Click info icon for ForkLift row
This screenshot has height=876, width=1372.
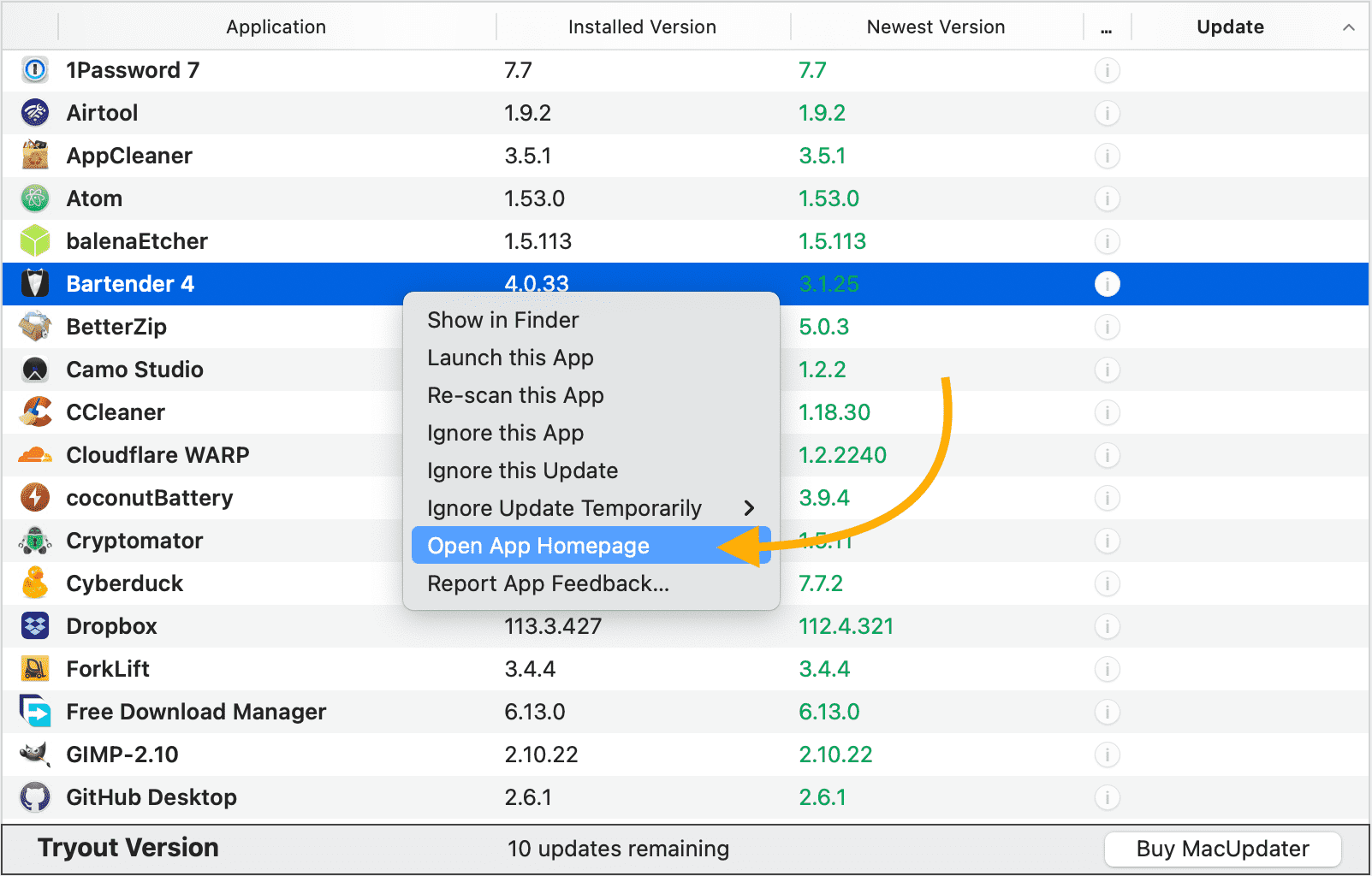click(x=1108, y=669)
